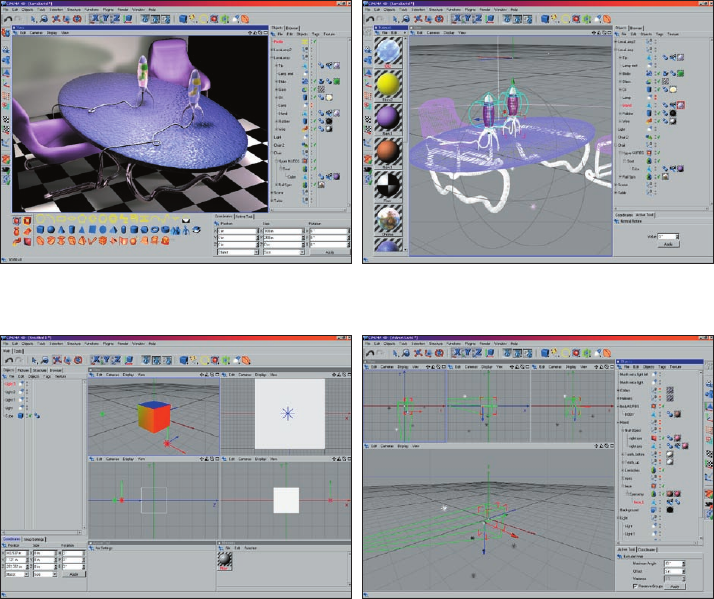This screenshot has width=714, height=599.
Task: Select material sphere thumbnail in cube scene window
Action: point(224,560)
